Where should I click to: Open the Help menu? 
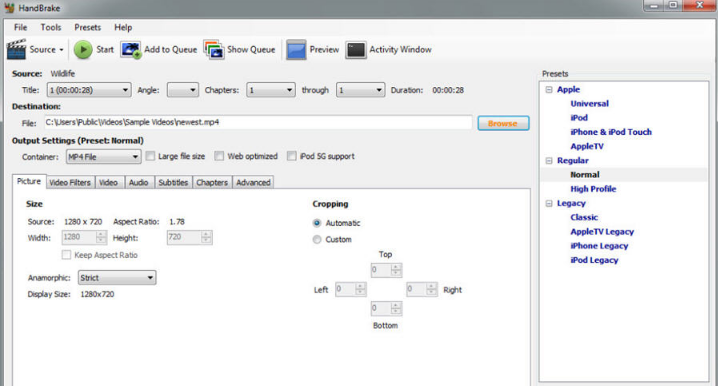point(123,27)
